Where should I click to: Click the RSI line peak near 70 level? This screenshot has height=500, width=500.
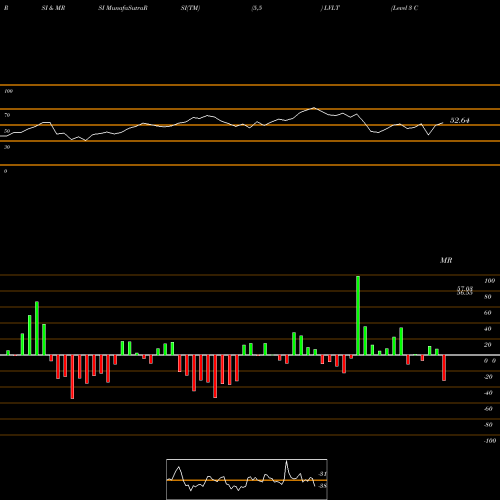[x=314, y=108]
